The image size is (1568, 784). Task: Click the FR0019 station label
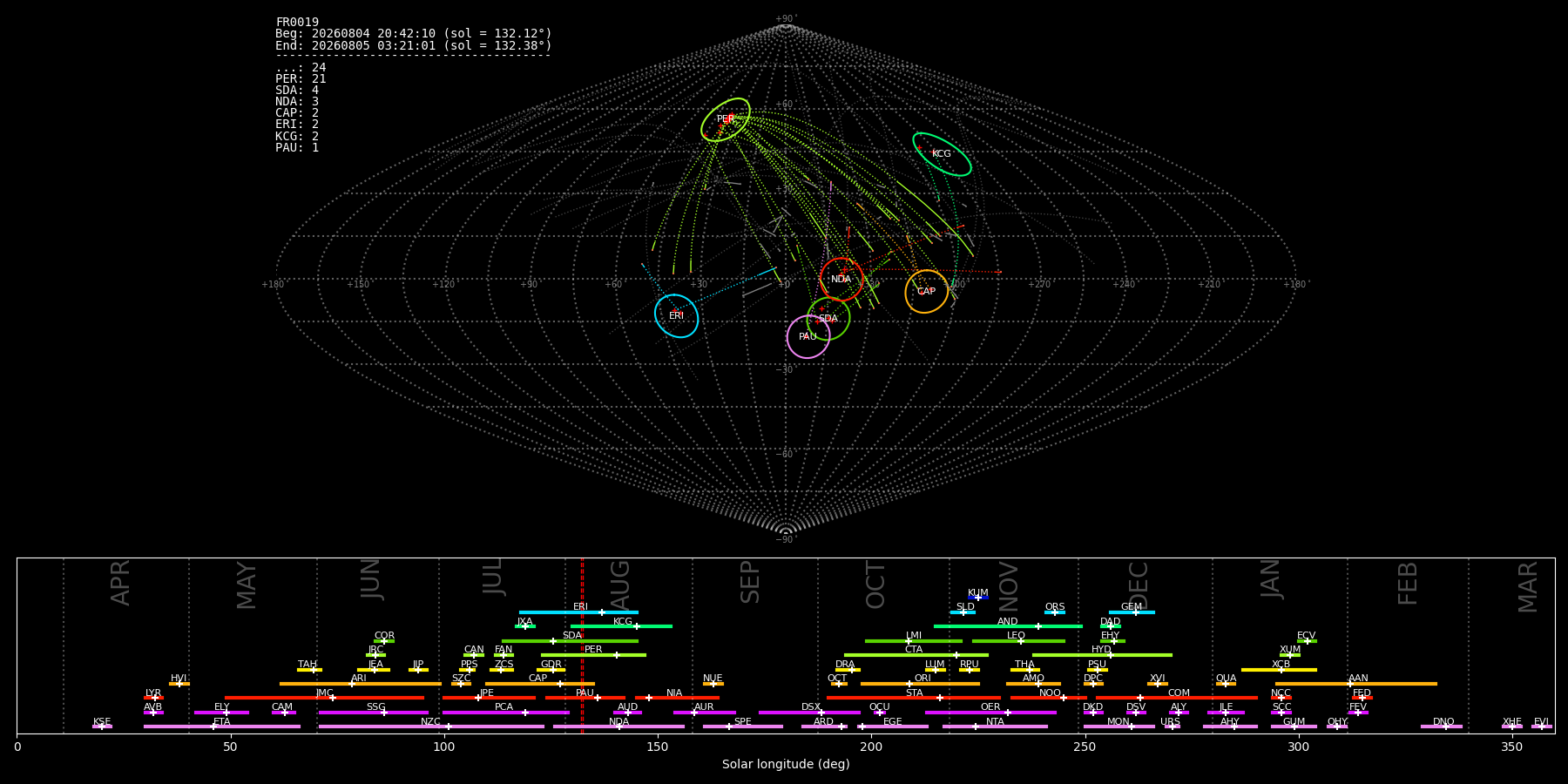[x=297, y=23]
